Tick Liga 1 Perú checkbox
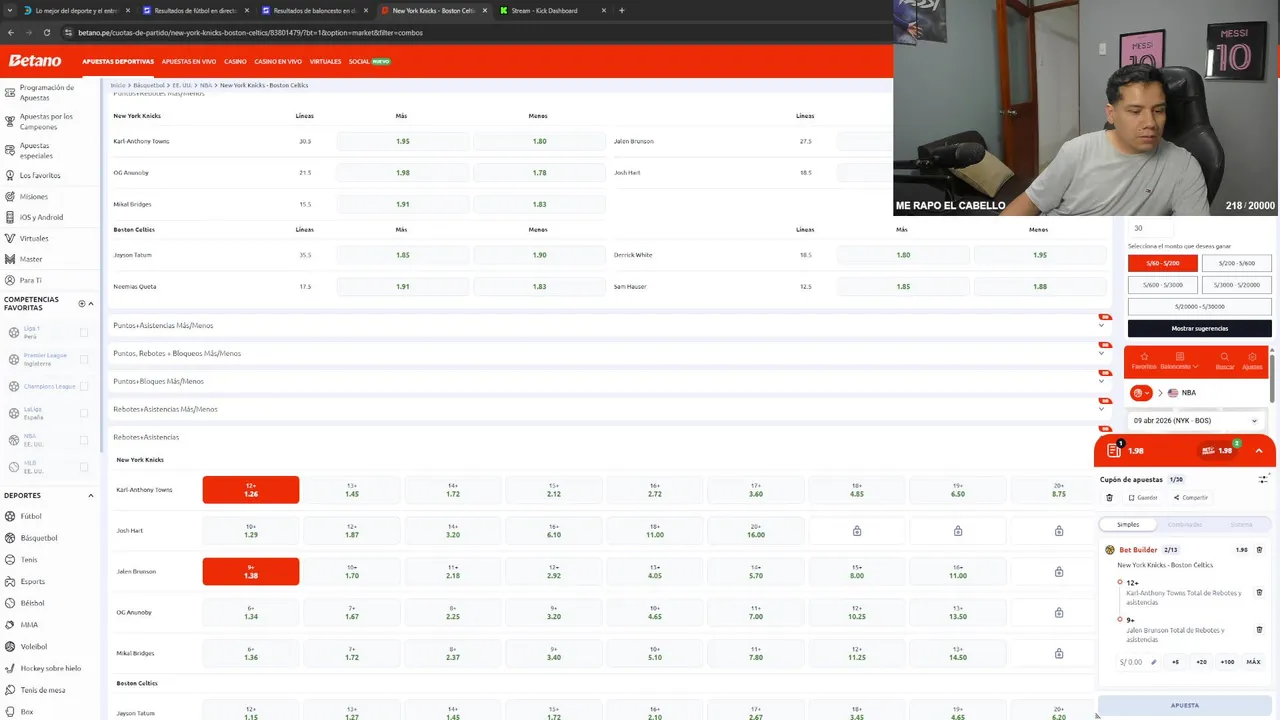 (83, 332)
